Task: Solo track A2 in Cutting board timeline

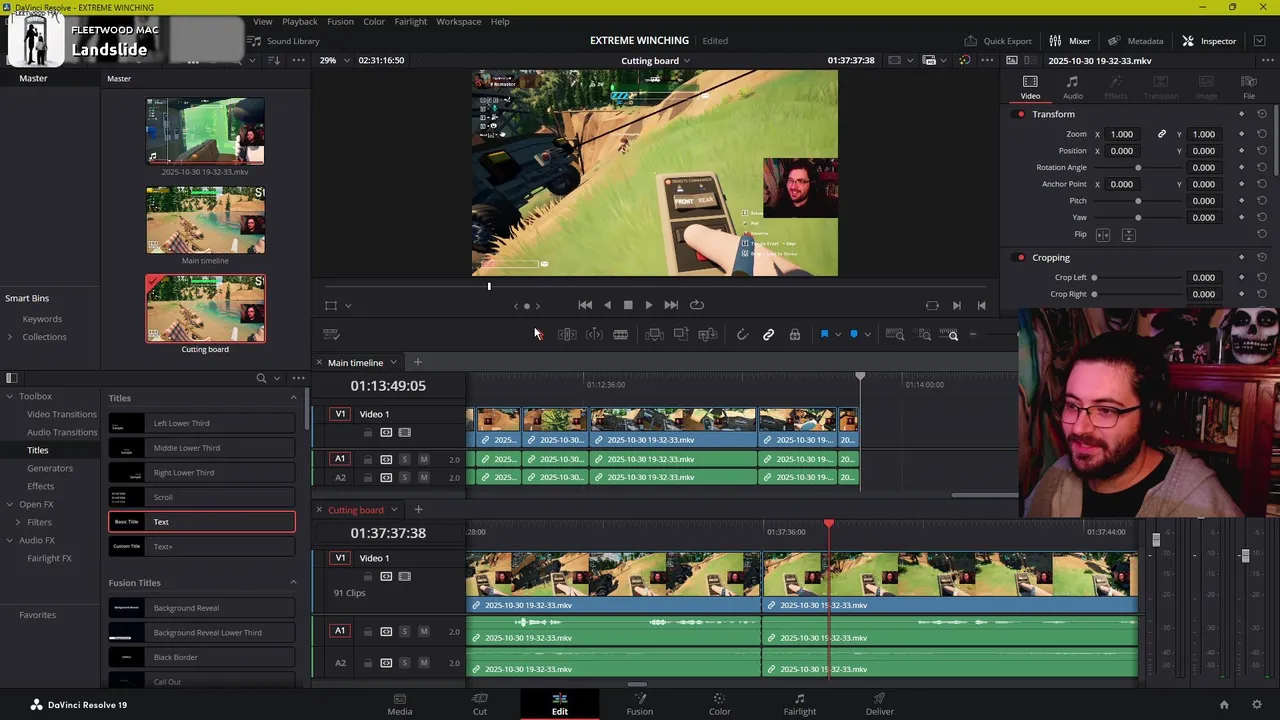Action: pyautogui.click(x=404, y=663)
